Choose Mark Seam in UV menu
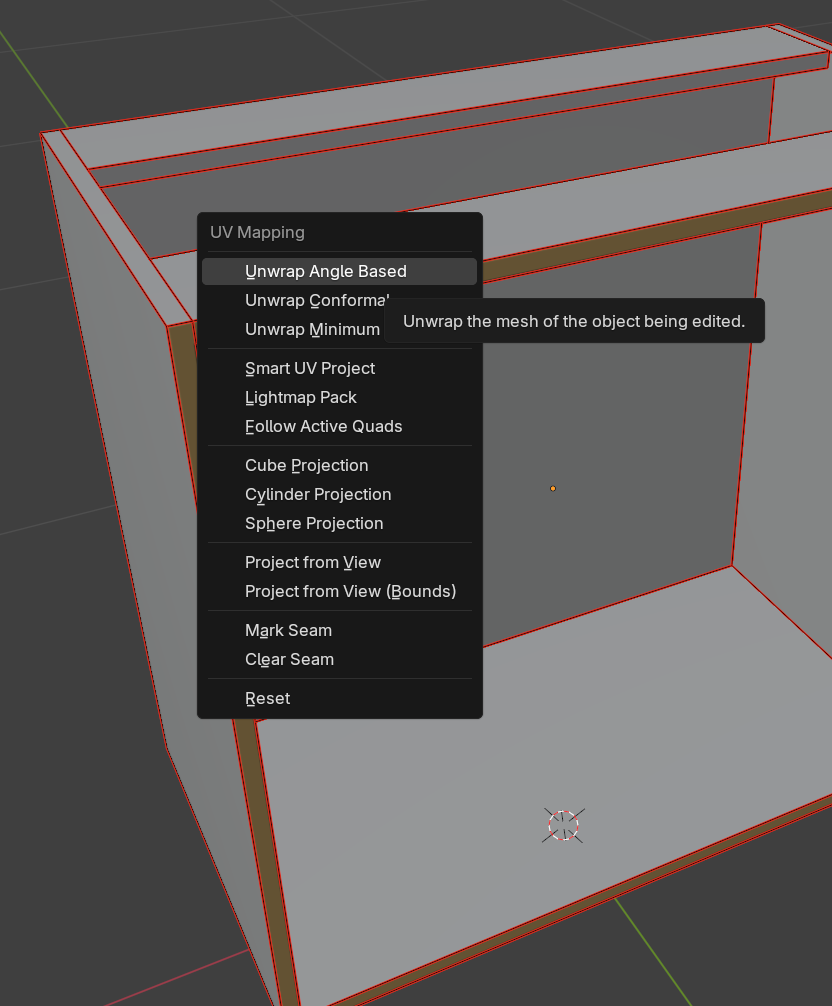 click(339, 630)
